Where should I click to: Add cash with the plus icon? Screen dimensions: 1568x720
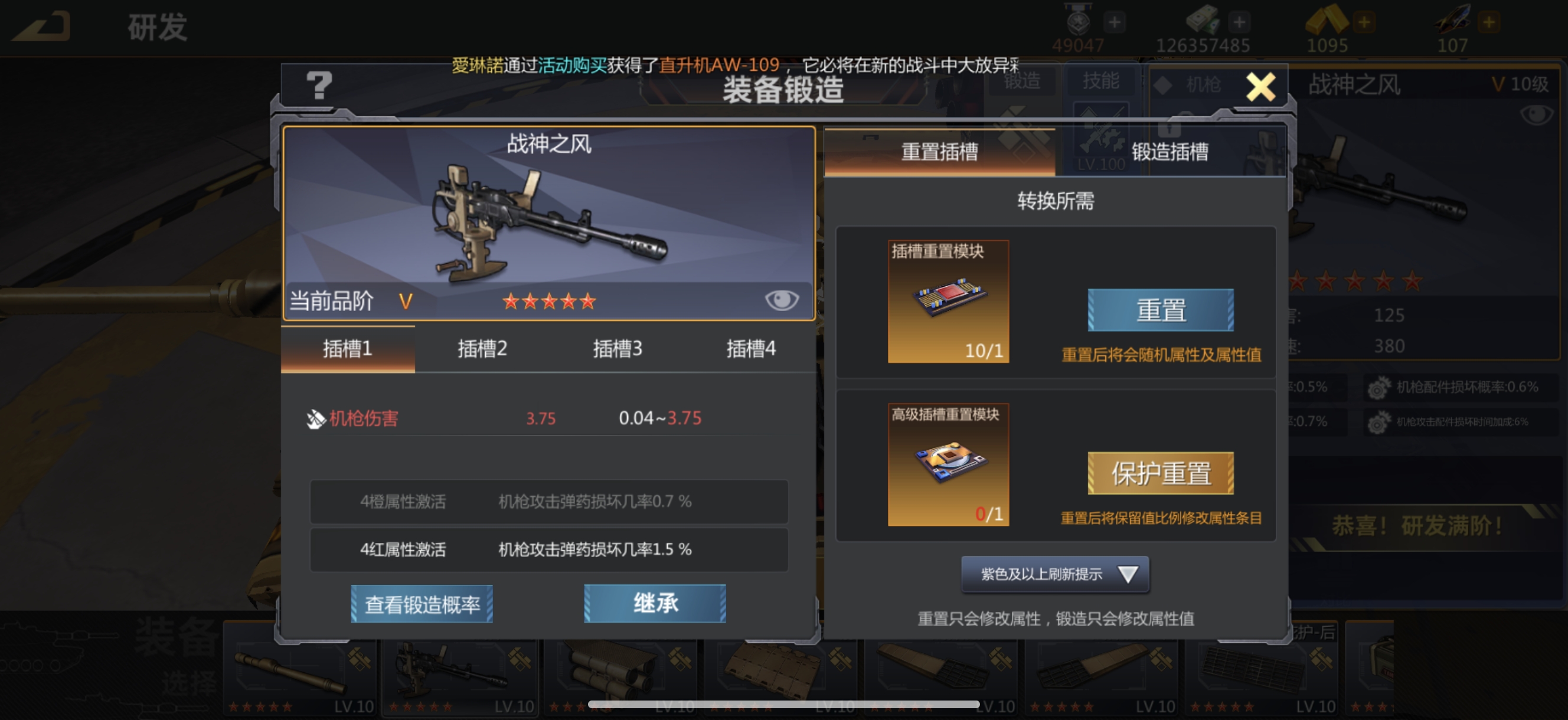pos(1239,22)
